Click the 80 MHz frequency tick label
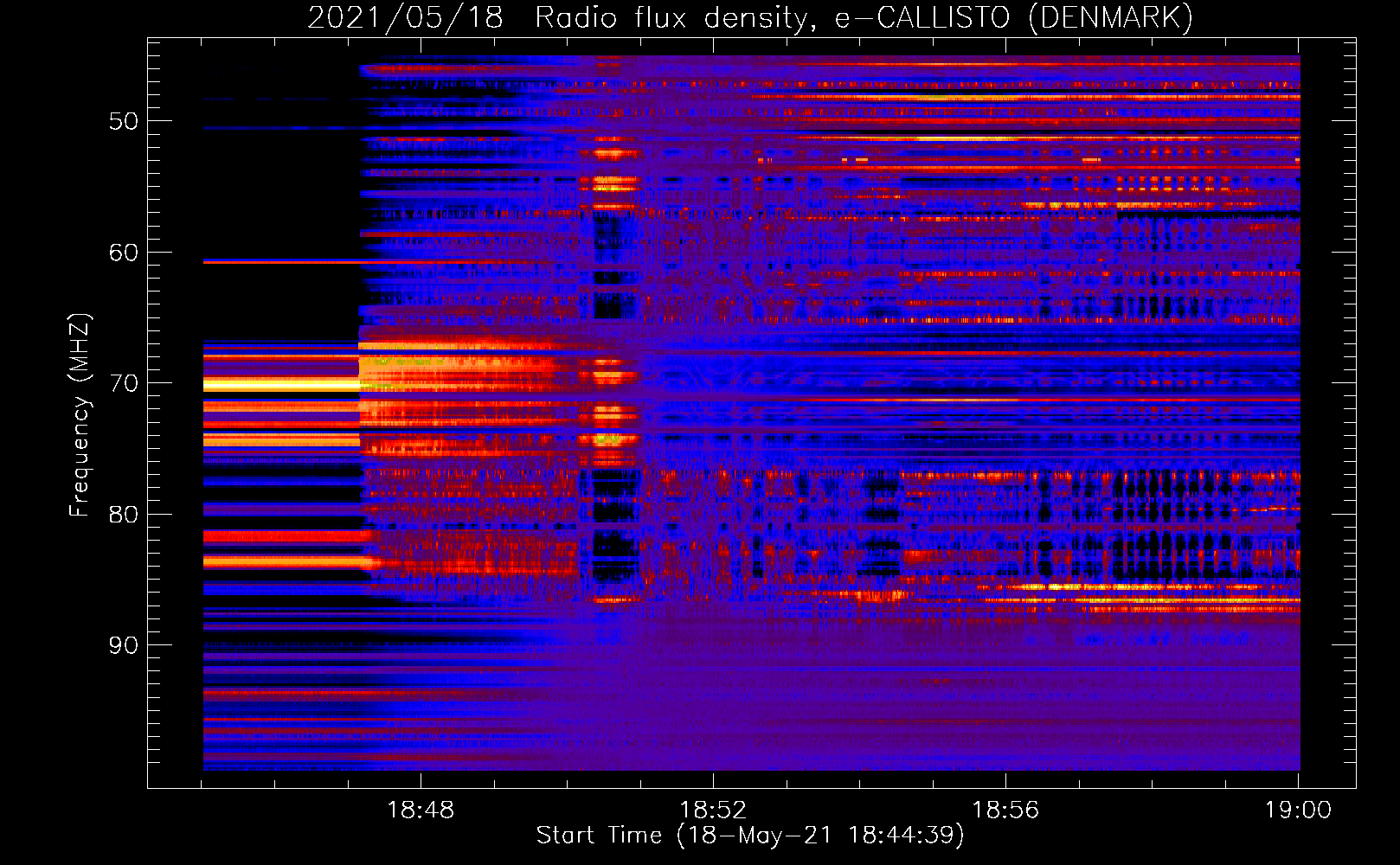This screenshot has height=865, width=1400. [x=124, y=515]
